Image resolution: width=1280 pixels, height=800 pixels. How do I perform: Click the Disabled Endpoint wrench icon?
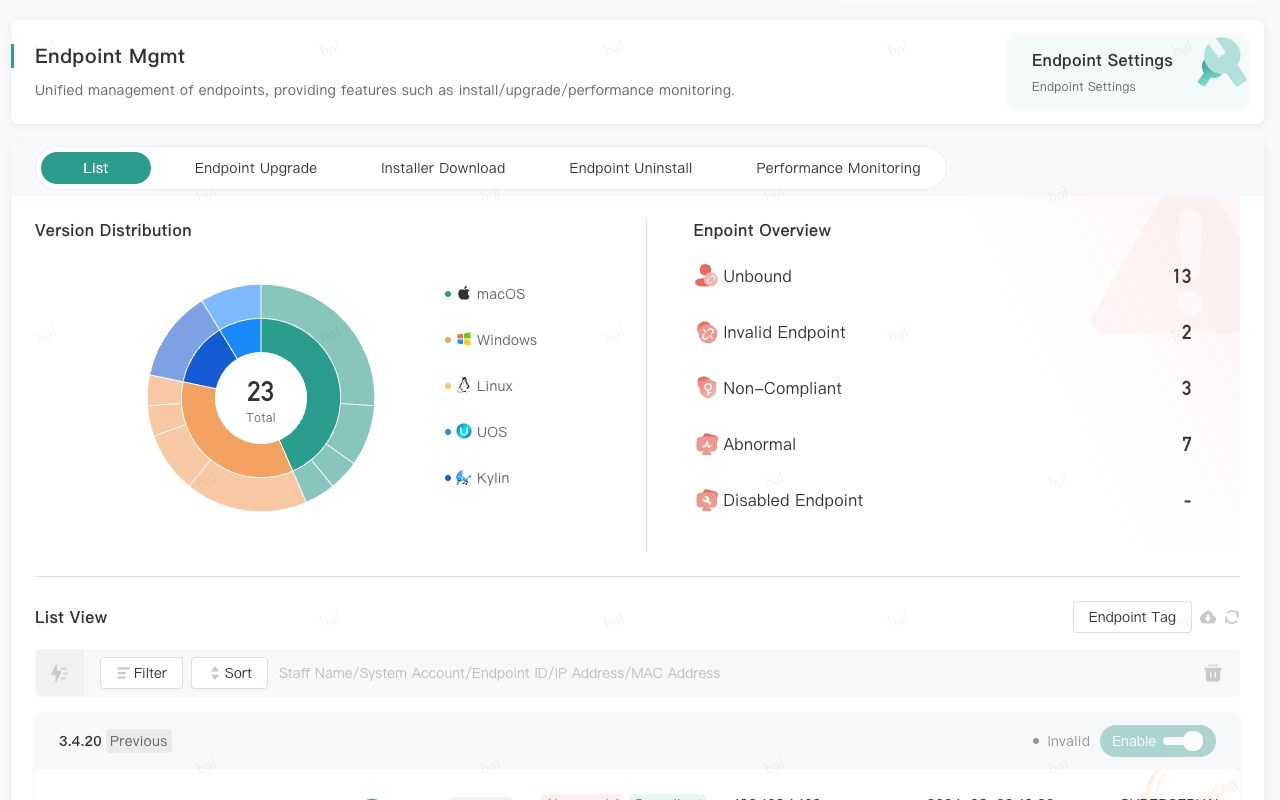(706, 500)
